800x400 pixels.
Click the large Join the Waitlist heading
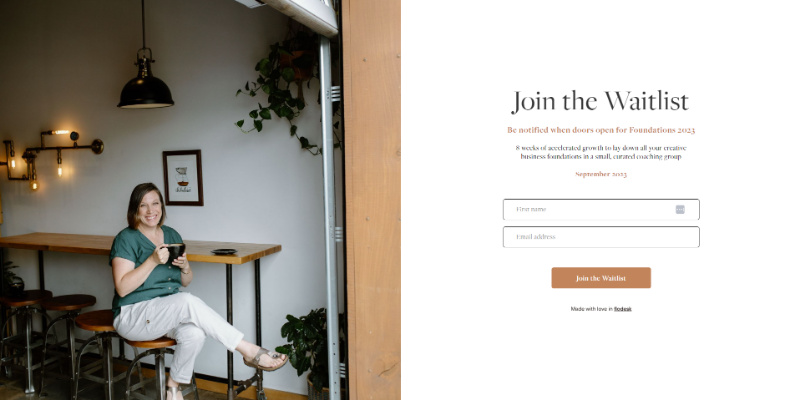click(x=601, y=102)
